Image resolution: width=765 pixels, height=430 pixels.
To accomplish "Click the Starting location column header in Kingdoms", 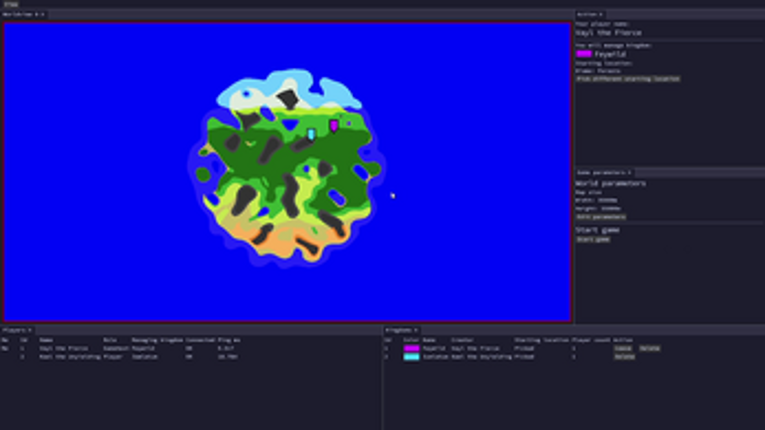I will point(542,340).
